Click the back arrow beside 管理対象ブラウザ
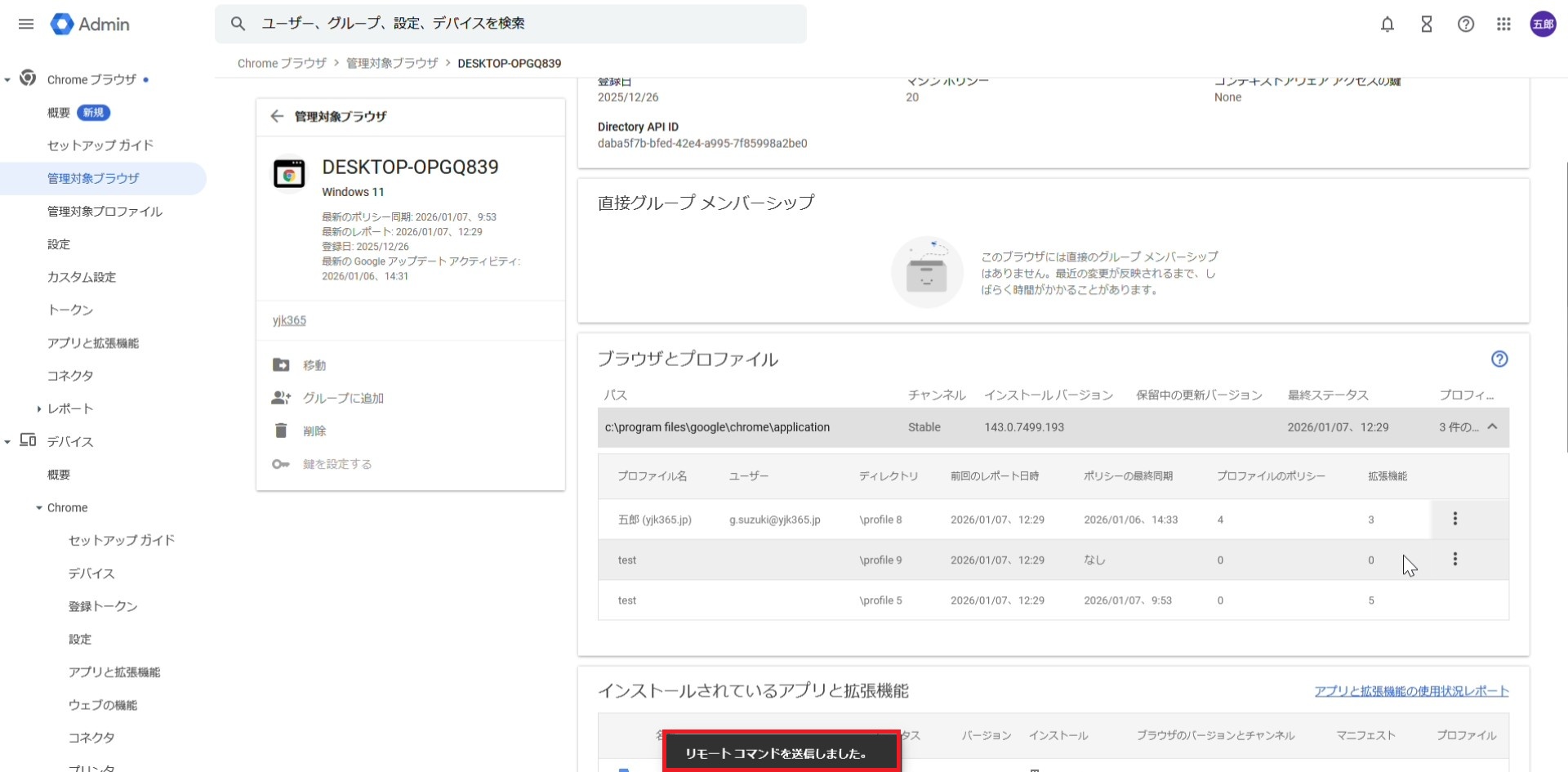 click(x=277, y=116)
